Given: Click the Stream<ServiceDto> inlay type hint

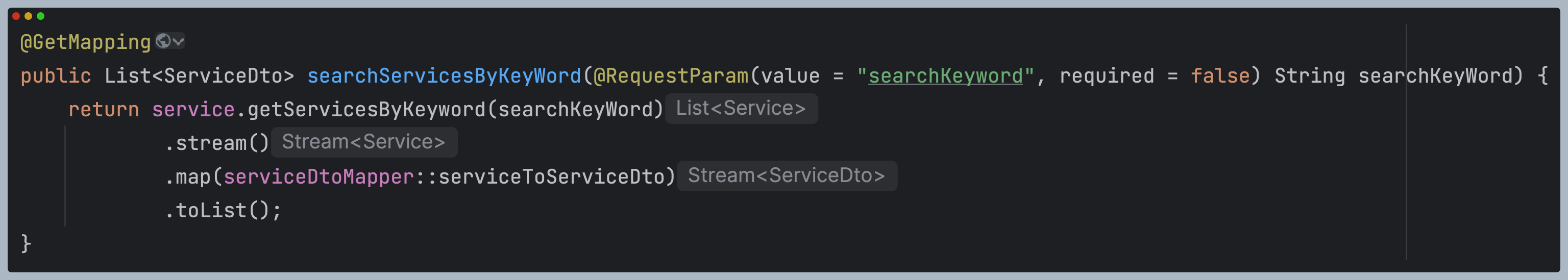Looking at the screenshot, I should (x=786, y=175).
